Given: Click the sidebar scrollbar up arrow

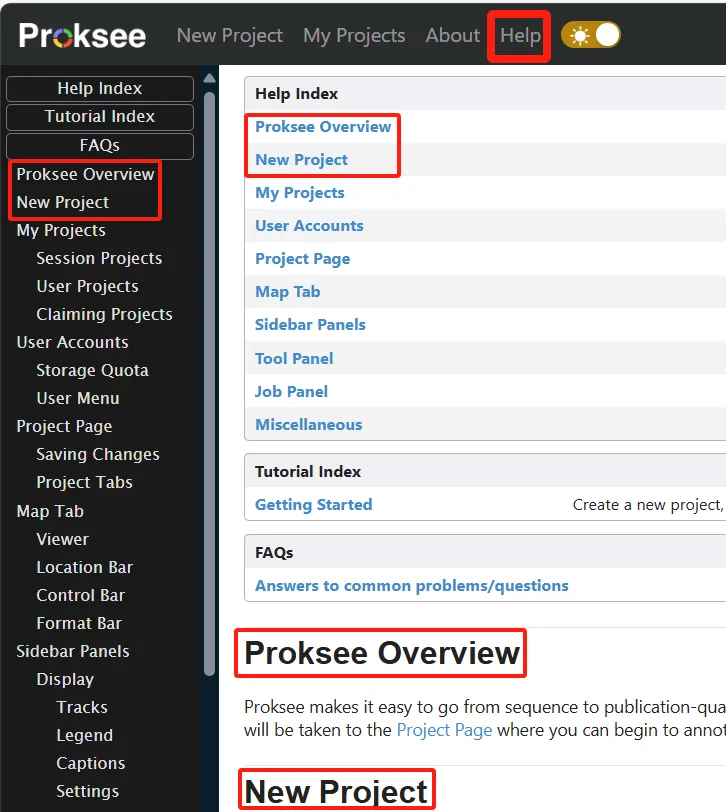Looking at the screenshot, I should click(x=209, y=79).
